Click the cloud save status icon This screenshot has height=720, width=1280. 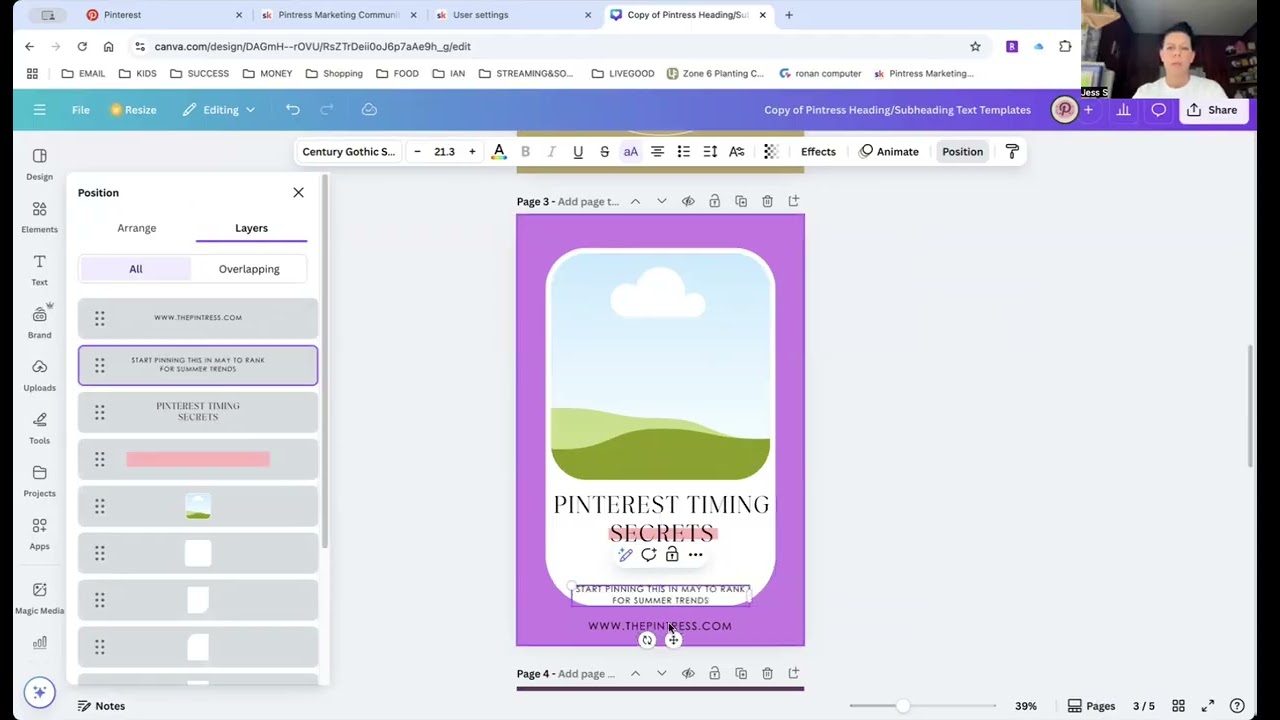(x=369, y=110)
